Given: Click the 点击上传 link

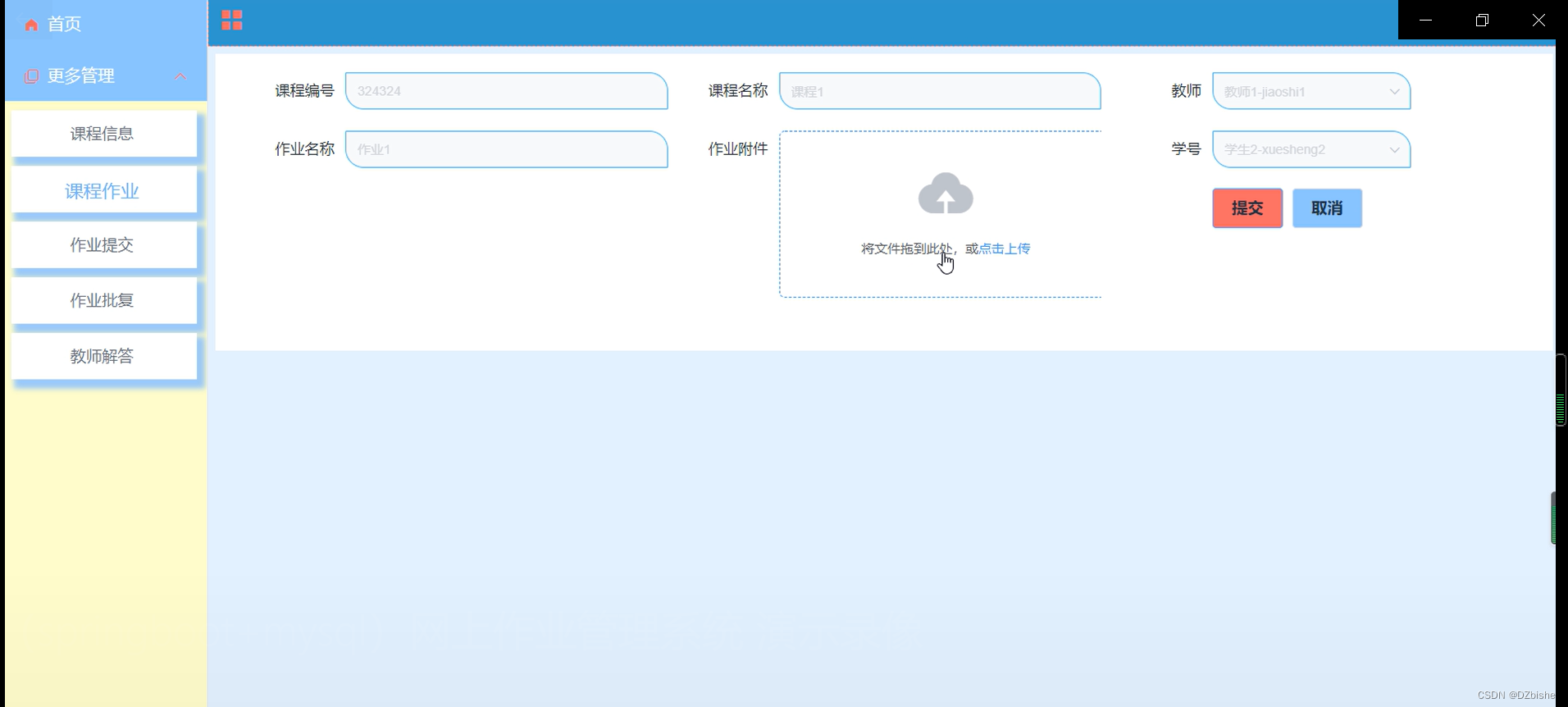Looking at the screenshot, I should tap(1005, 249).
